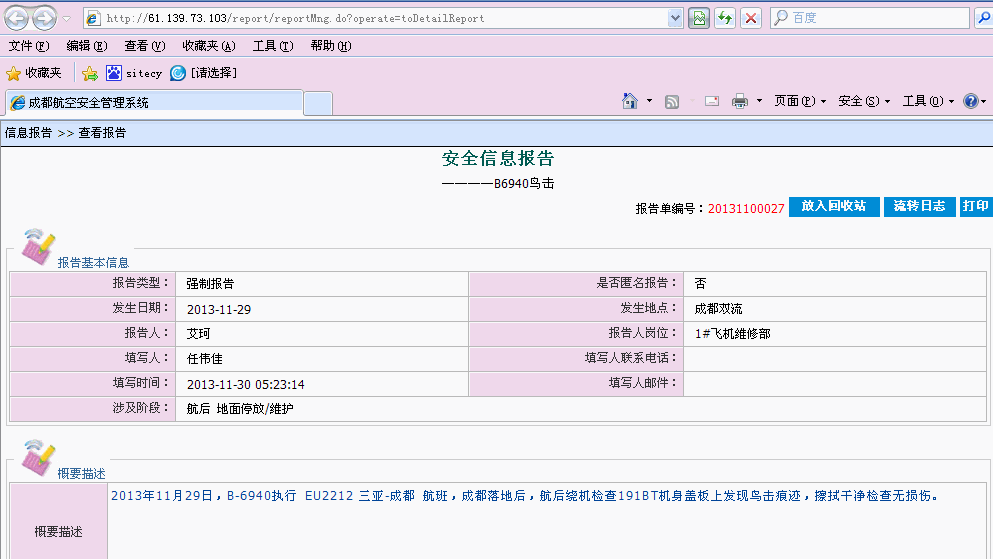Open the 页面(P) dropdown menu
The height and width of the screenshot is (559, 993).
pyautogui.click(x=800, y=101)
